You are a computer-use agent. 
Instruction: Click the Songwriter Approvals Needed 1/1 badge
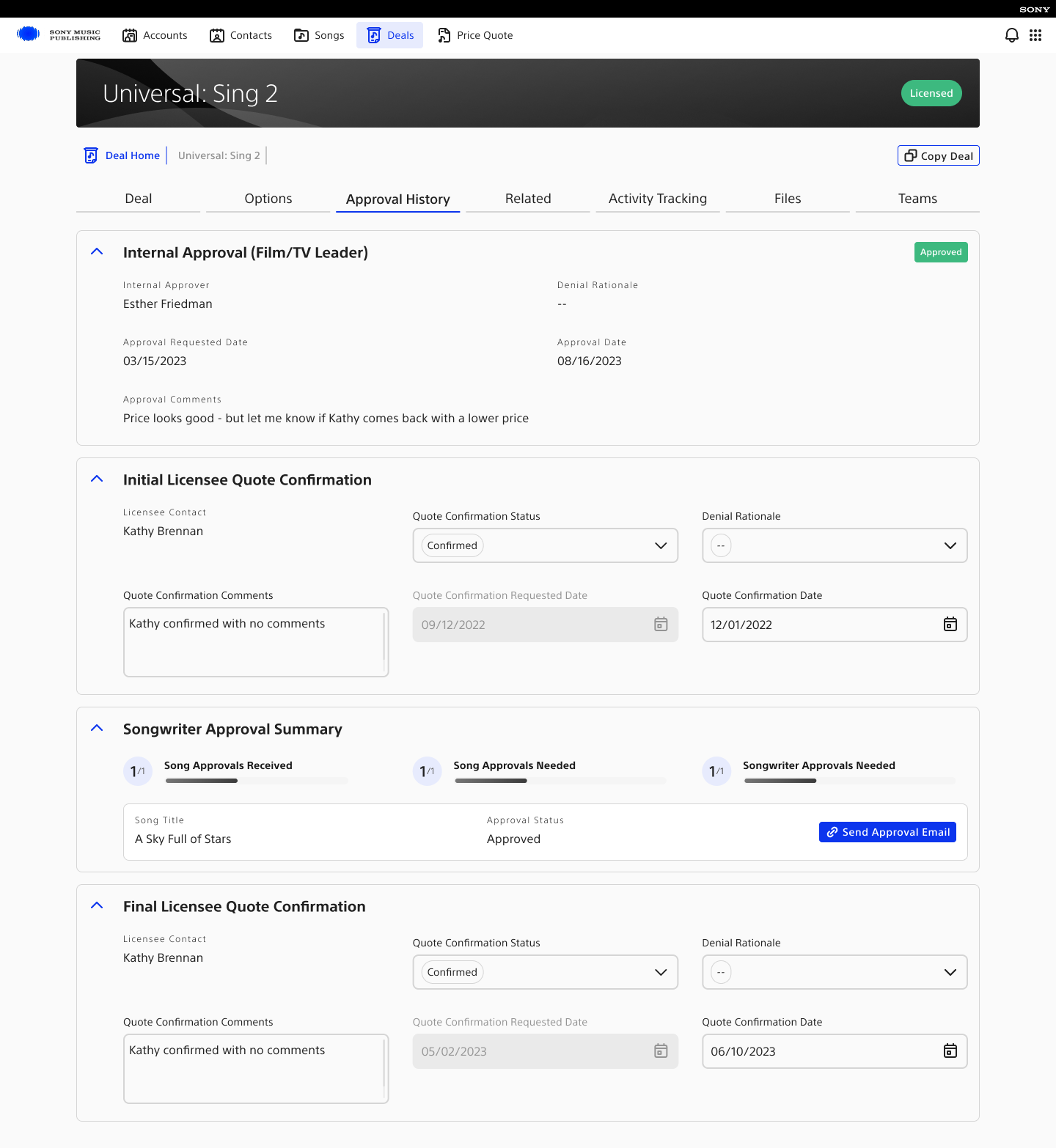point(716,771)
